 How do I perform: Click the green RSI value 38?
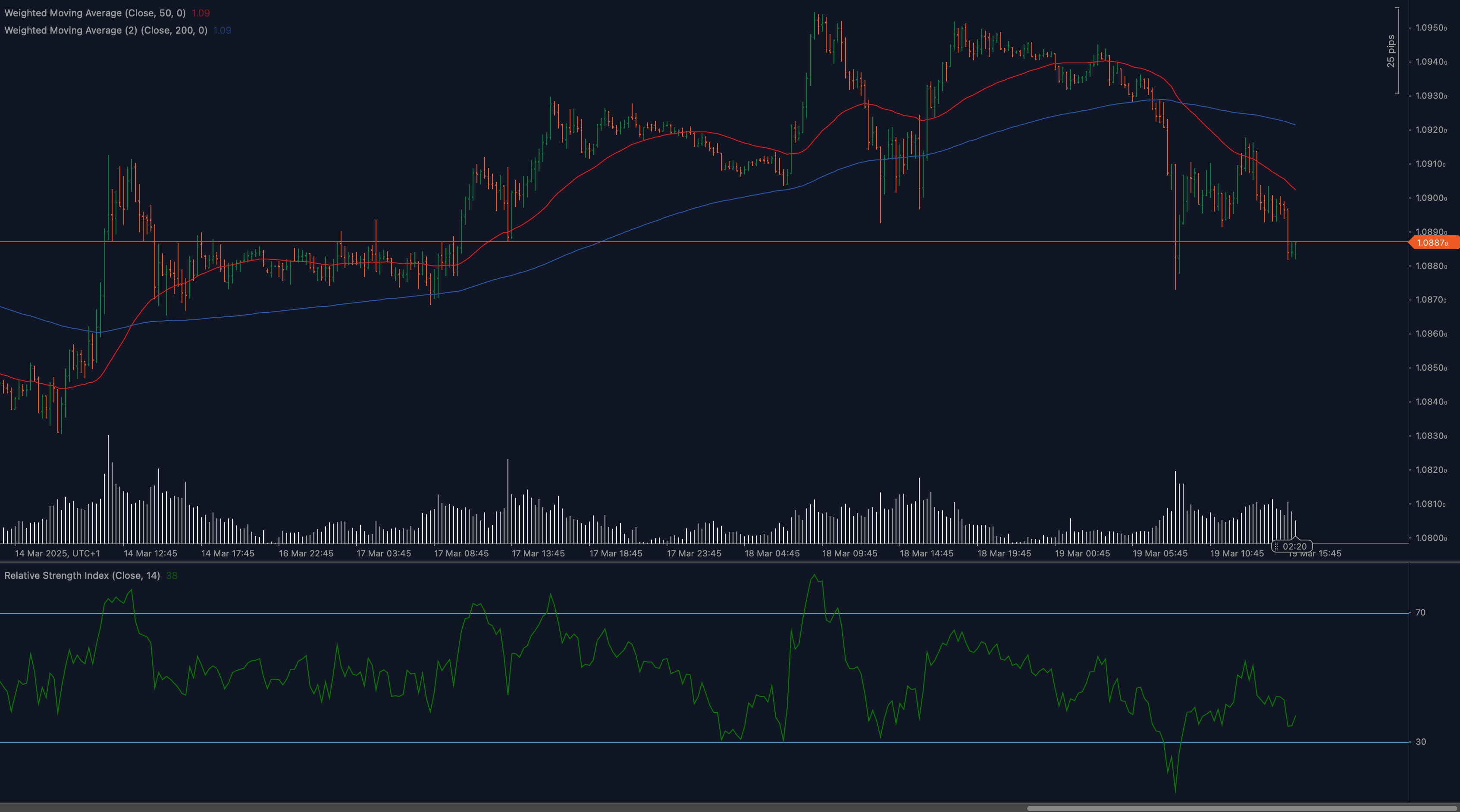point(172,576)
